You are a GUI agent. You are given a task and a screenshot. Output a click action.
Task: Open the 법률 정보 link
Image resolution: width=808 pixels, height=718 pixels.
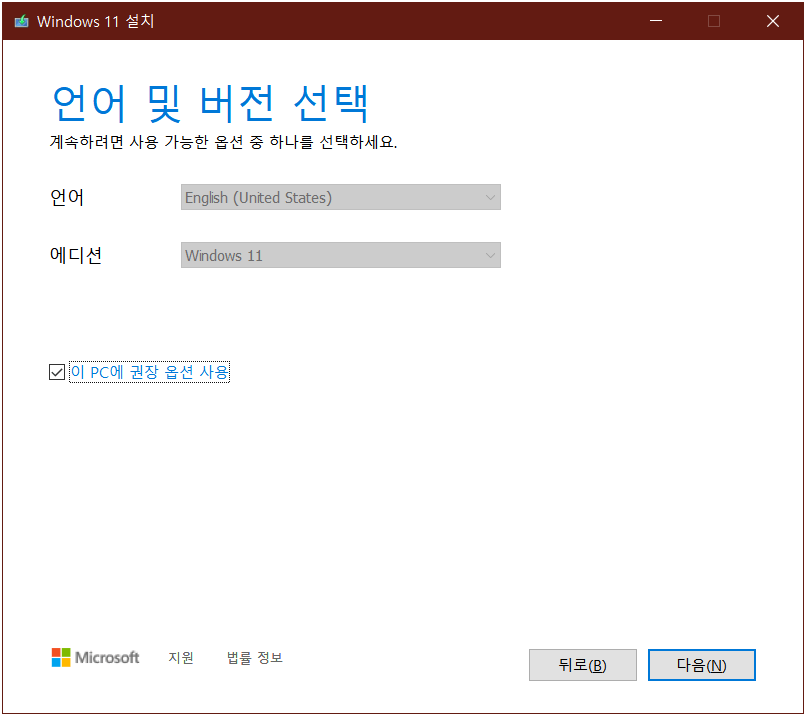click(x=255, y=658)
